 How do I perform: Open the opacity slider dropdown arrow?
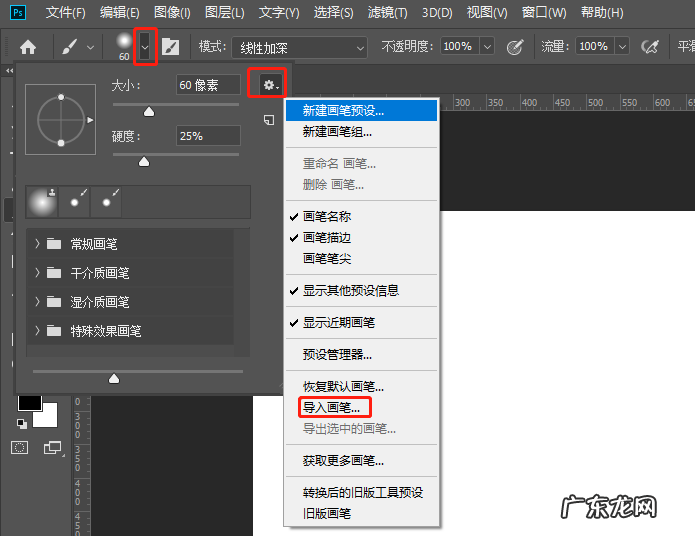487,46
